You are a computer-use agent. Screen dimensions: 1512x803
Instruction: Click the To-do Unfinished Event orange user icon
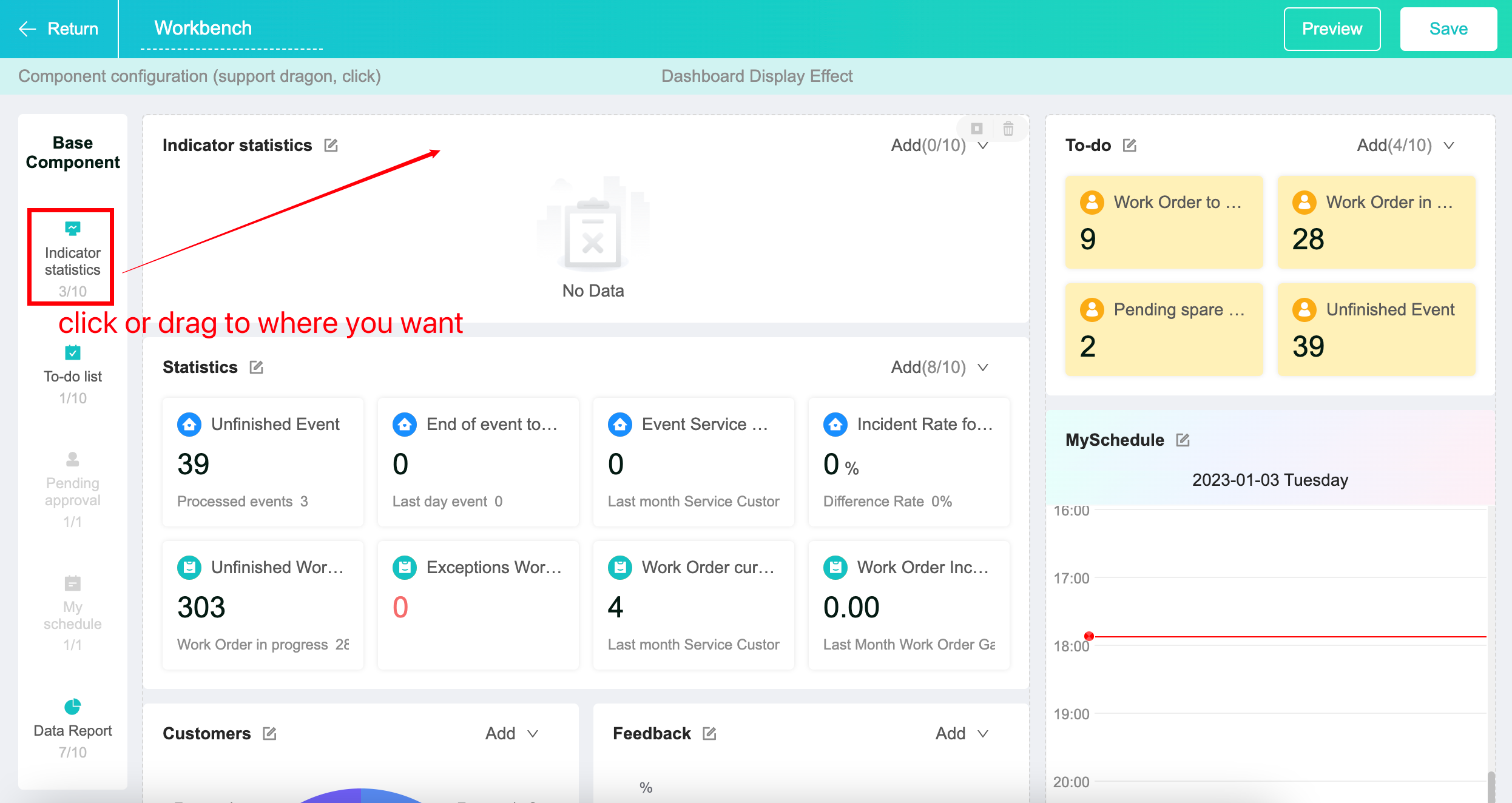tap(1304, 309)
